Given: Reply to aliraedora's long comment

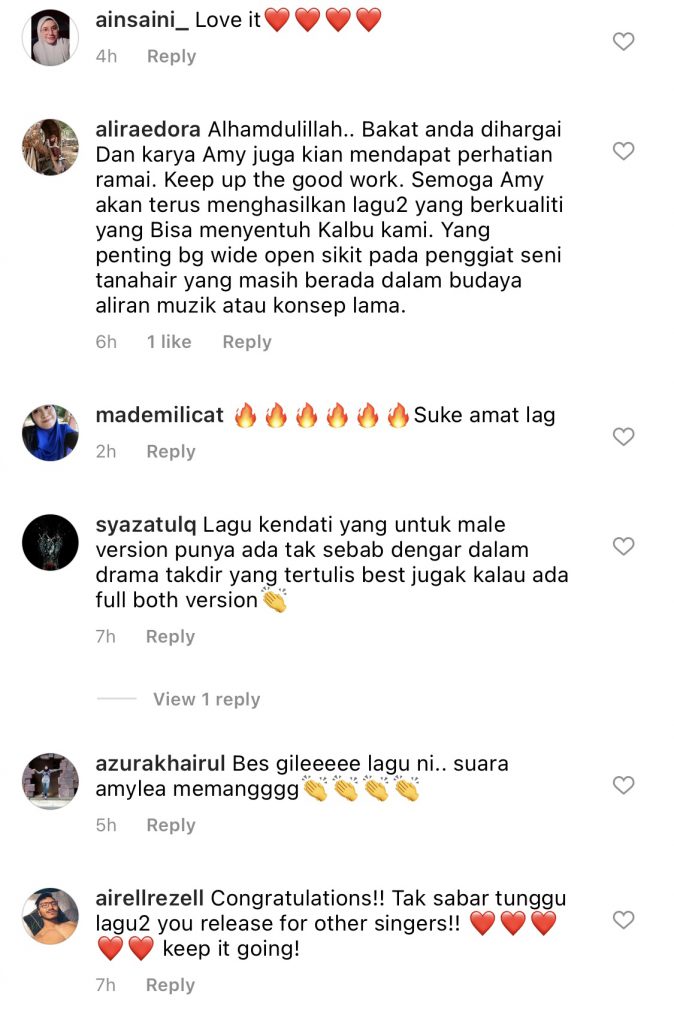Looking at the screenshot, I should pos(247,342).
